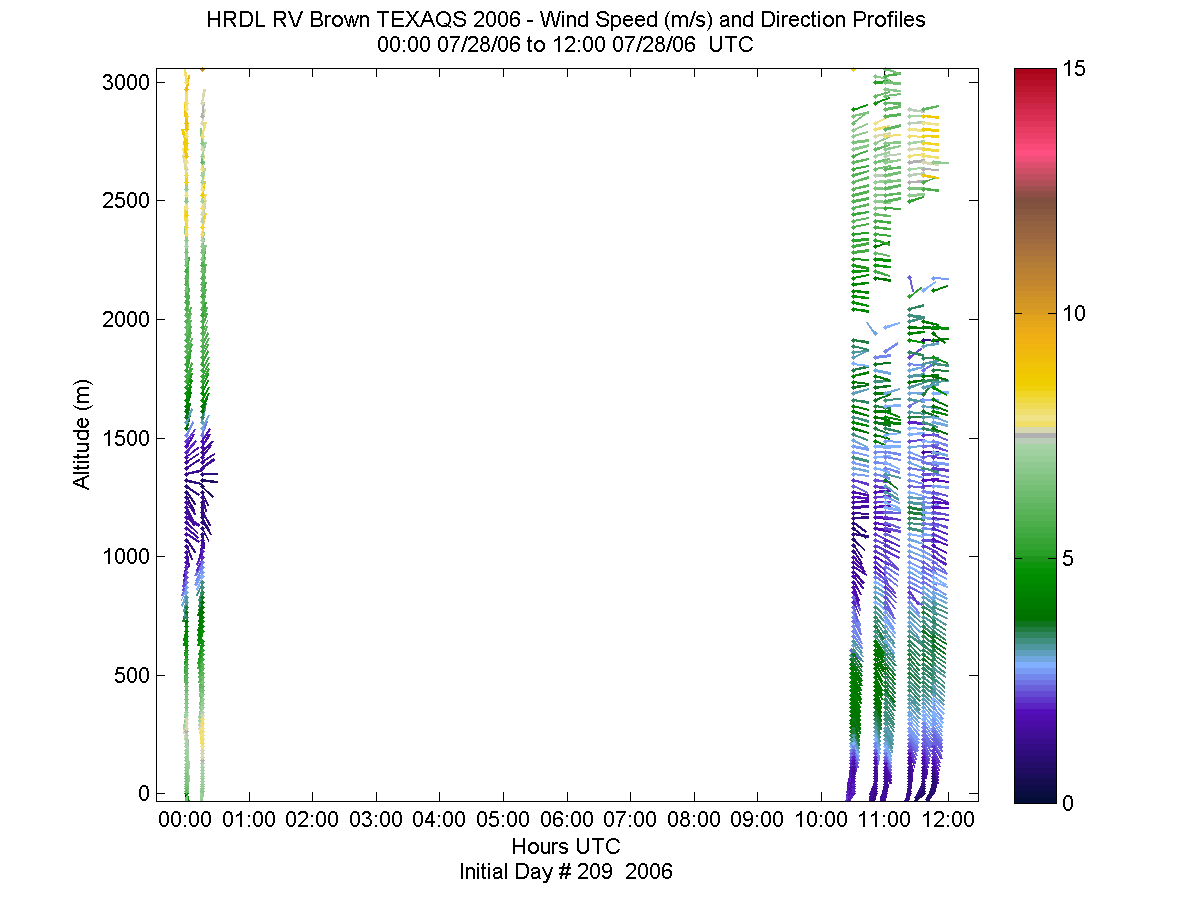
Task: Pick the dark navy bottom of the colorbar
Action: [x=1035, y=792]
